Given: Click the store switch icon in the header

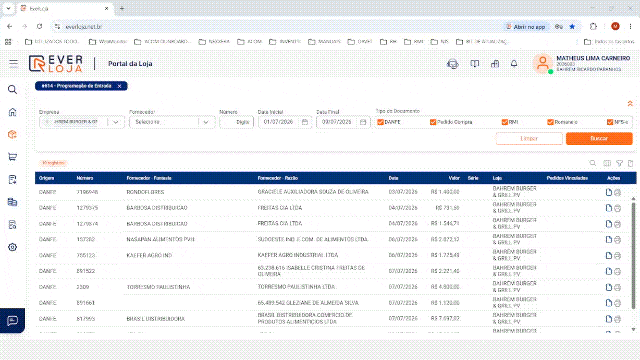Looking at the screenshot, I should pos(495,64).
